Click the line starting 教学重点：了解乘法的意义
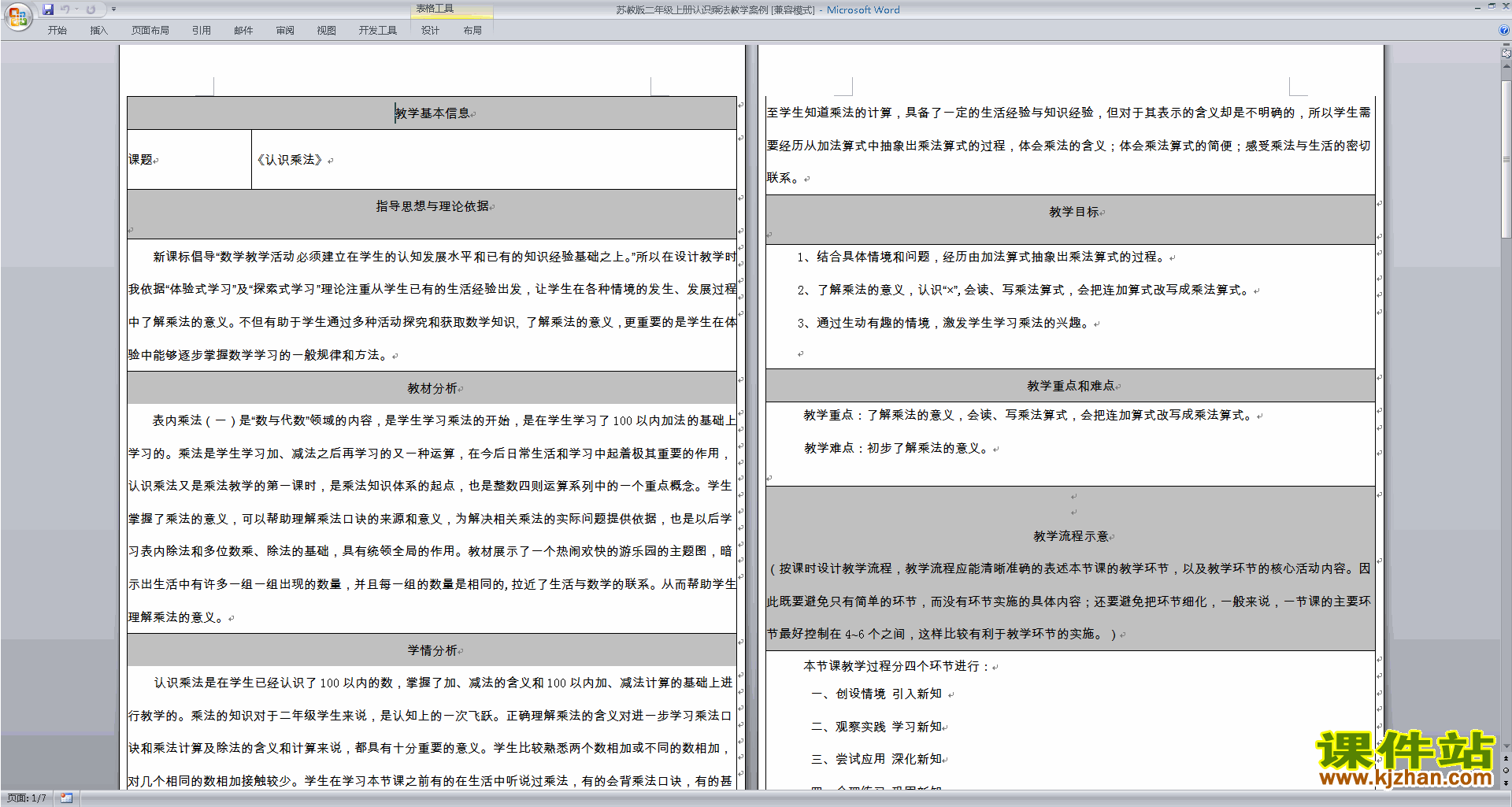This screenshot has height=807, width=1512. pyautogui.click(x=1028, y=415)
